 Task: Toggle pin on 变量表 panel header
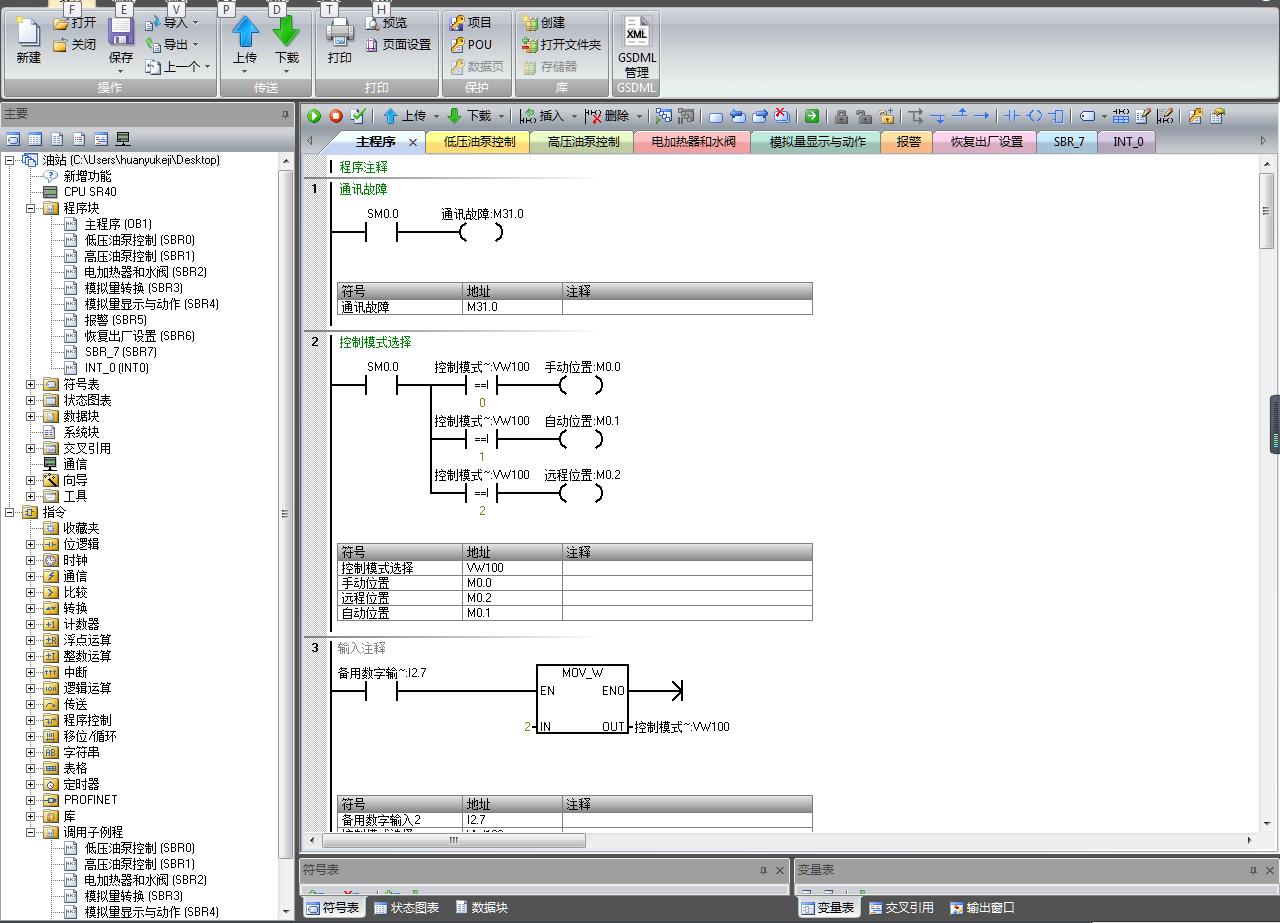click(1252, 870)
